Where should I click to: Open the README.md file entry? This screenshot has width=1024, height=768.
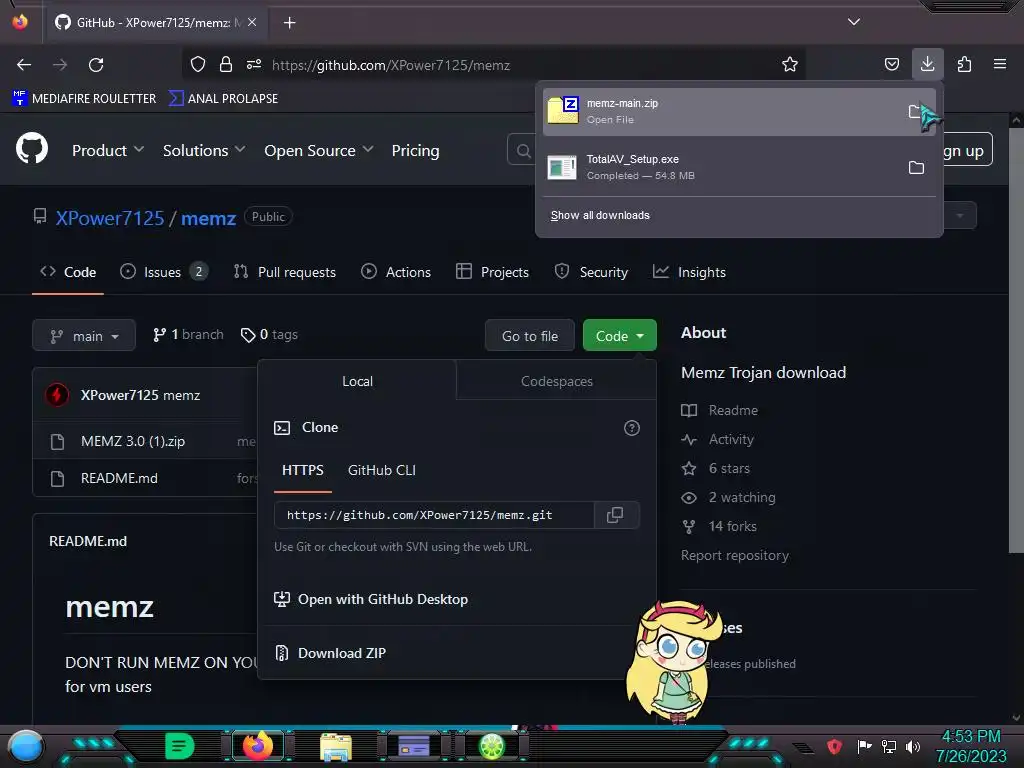coord(119,479)
